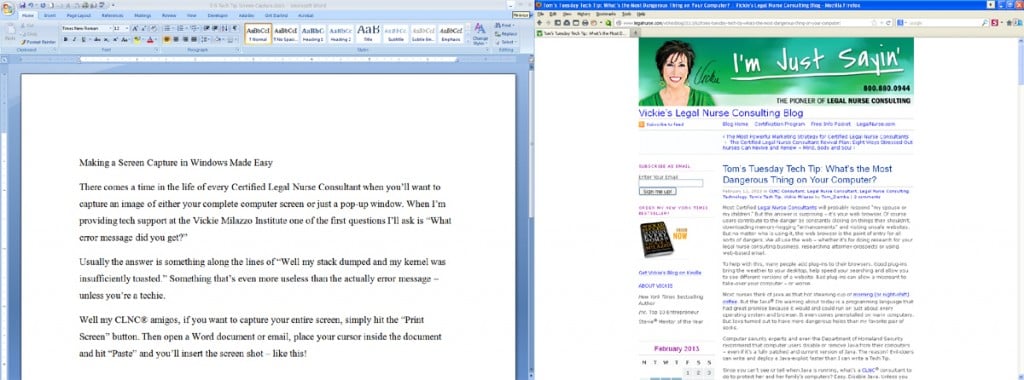Expand the Styles gallery arrow
The width and height of the screenshot is (1024, 380).
(x=468, y=41)
